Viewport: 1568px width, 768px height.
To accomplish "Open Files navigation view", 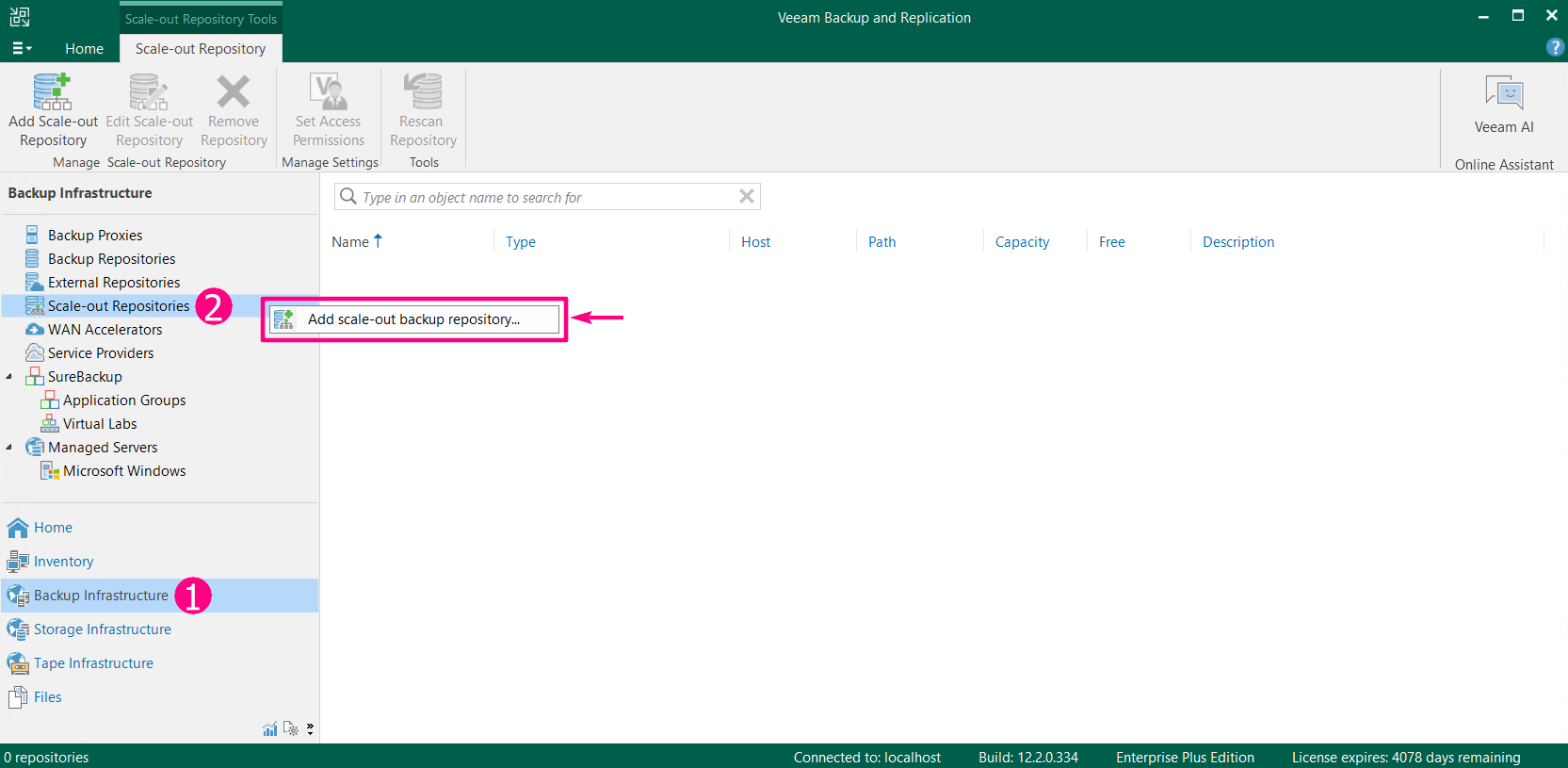I will (47, 696).
